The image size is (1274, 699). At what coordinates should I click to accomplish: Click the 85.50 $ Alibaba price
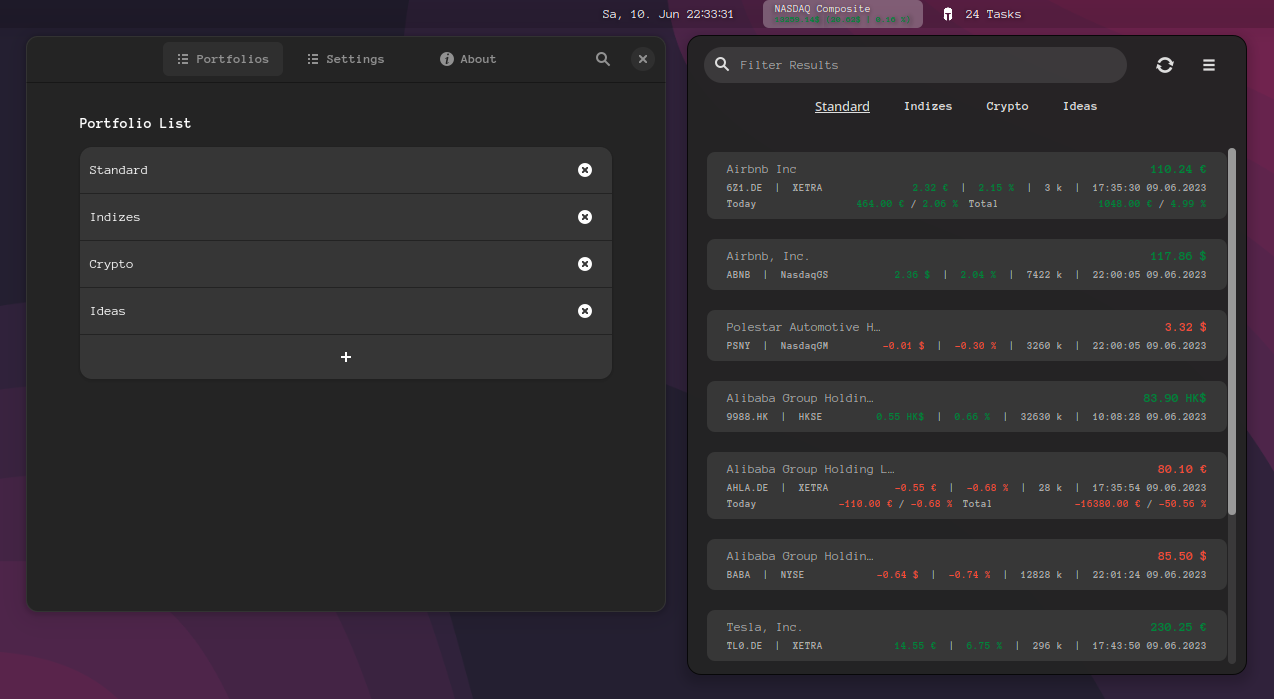1182,556
